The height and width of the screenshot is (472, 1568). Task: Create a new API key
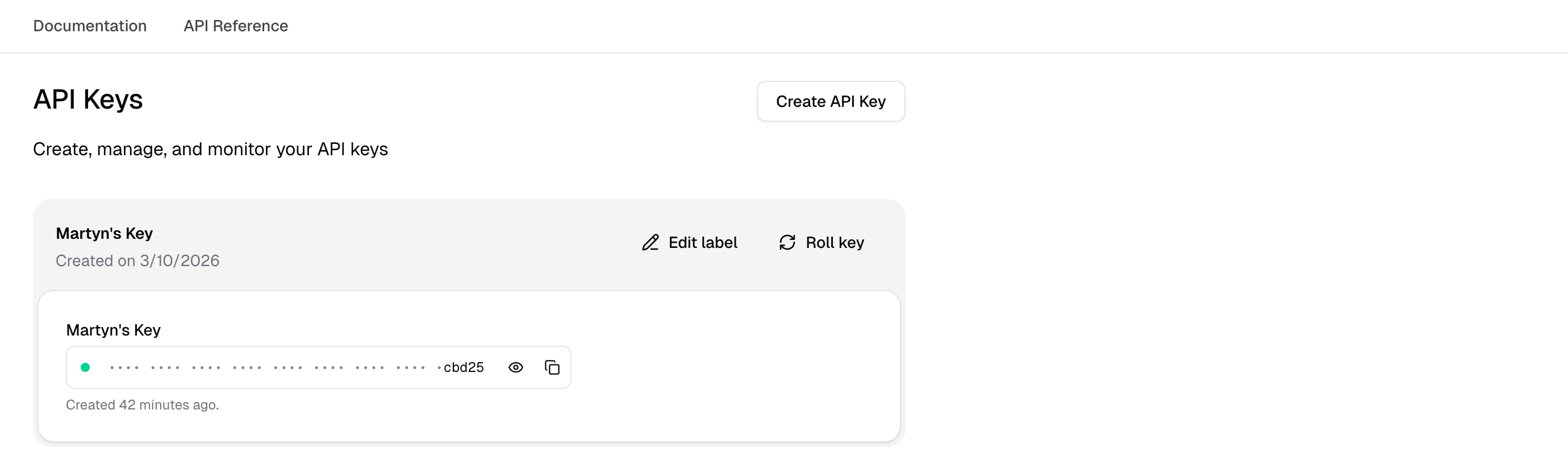[831, 101]
